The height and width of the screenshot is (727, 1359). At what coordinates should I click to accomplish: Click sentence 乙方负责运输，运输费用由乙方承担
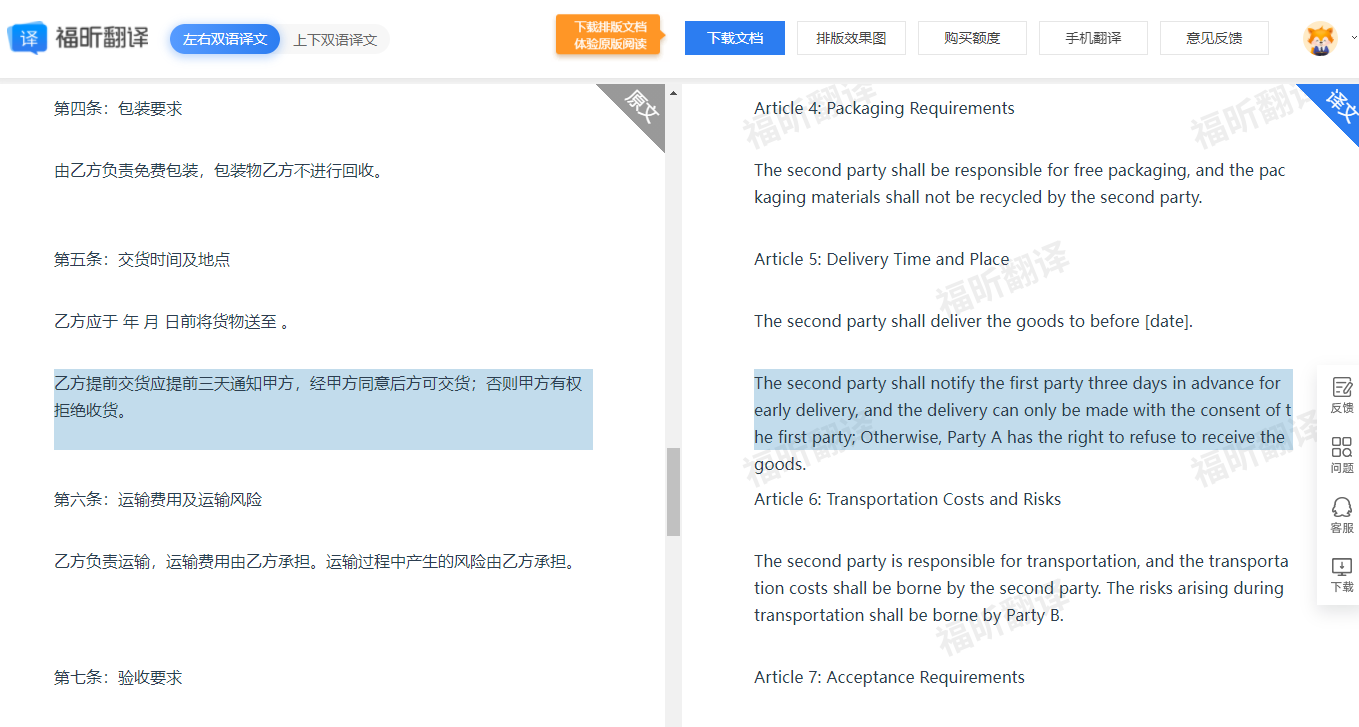tap(316, 562)
